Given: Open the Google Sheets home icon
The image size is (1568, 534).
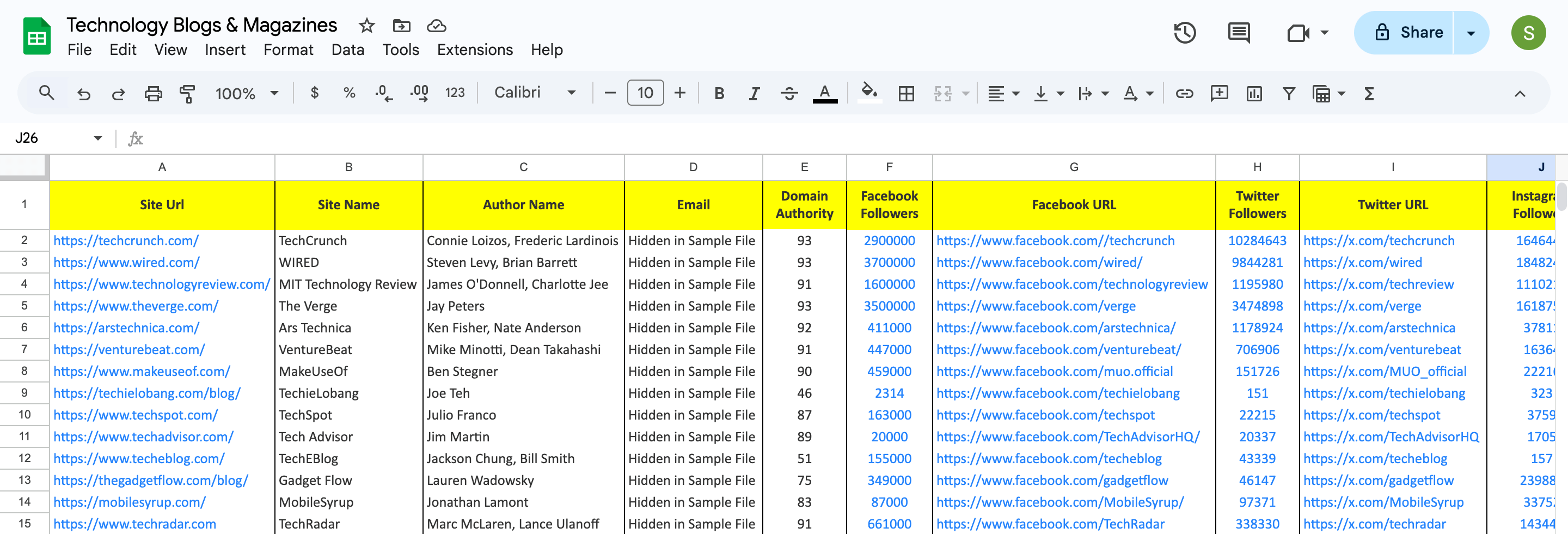Looking at the screenshot, I should [36, 37].
